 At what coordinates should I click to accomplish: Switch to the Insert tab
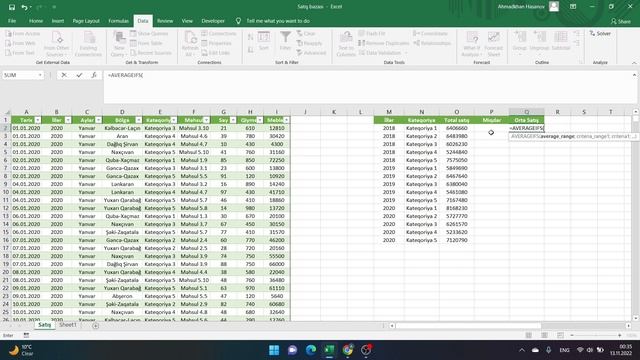[x=58, y=21]
